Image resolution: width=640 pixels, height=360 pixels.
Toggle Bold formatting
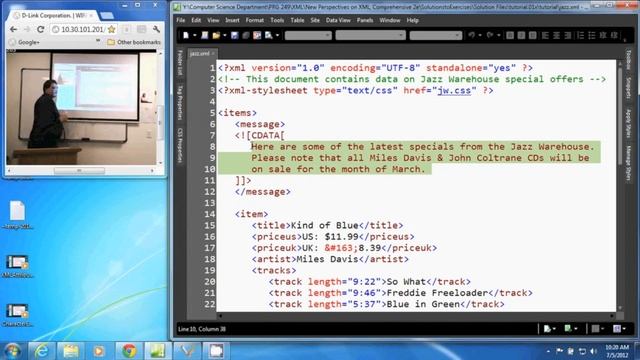point(510,36)
